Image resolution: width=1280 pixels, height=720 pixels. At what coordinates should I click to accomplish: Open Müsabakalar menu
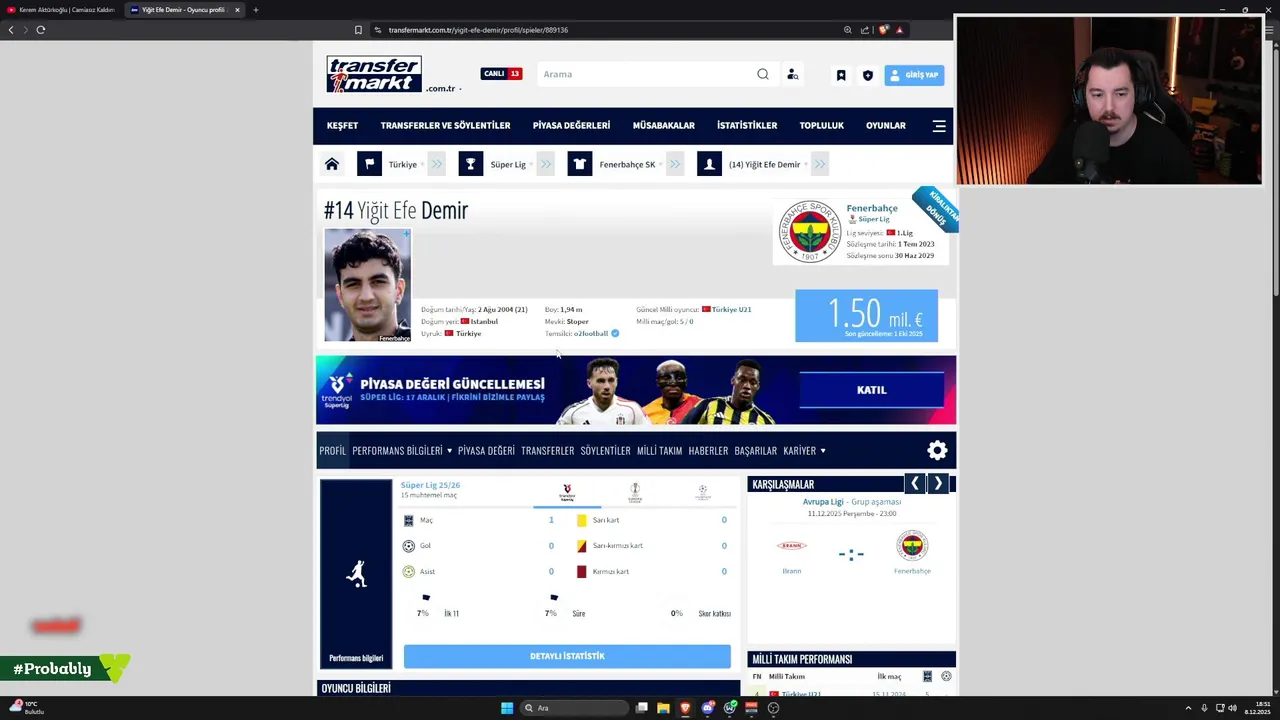point(663,126)
